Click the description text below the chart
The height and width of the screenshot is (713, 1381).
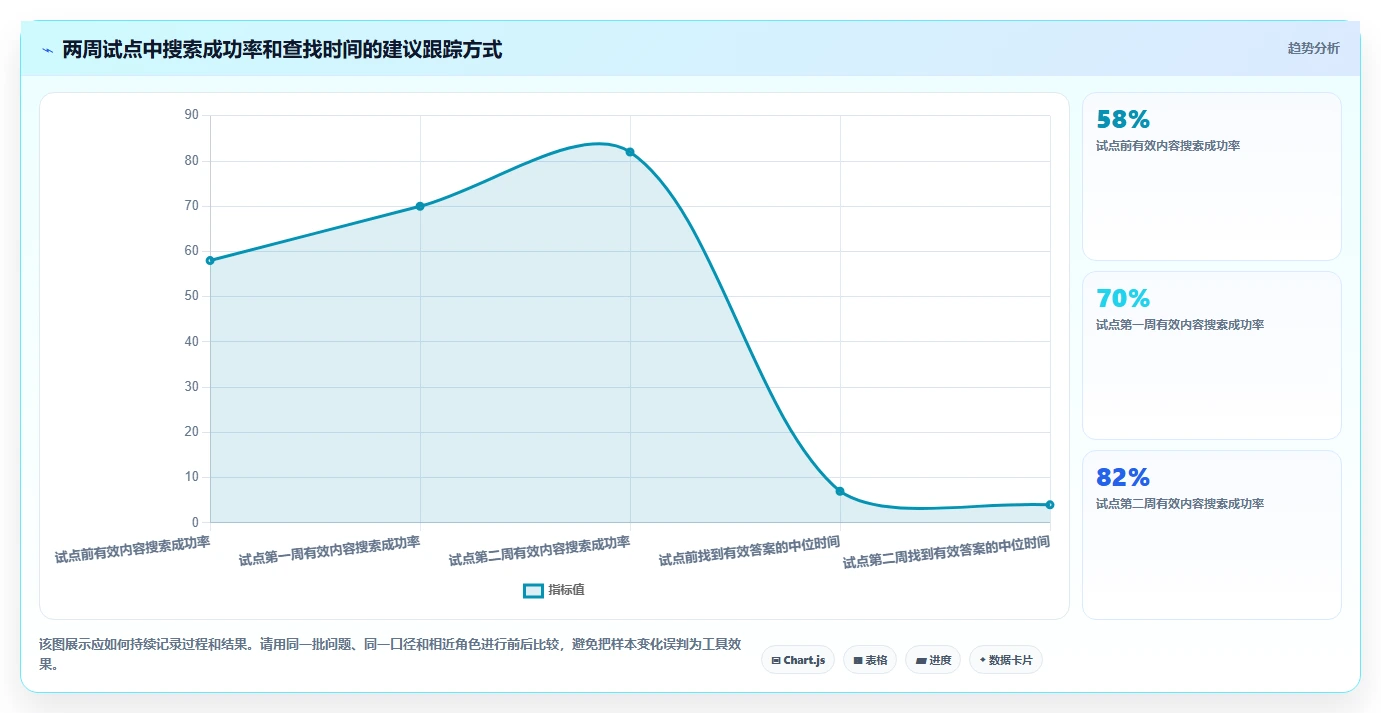tap(390, 653)
